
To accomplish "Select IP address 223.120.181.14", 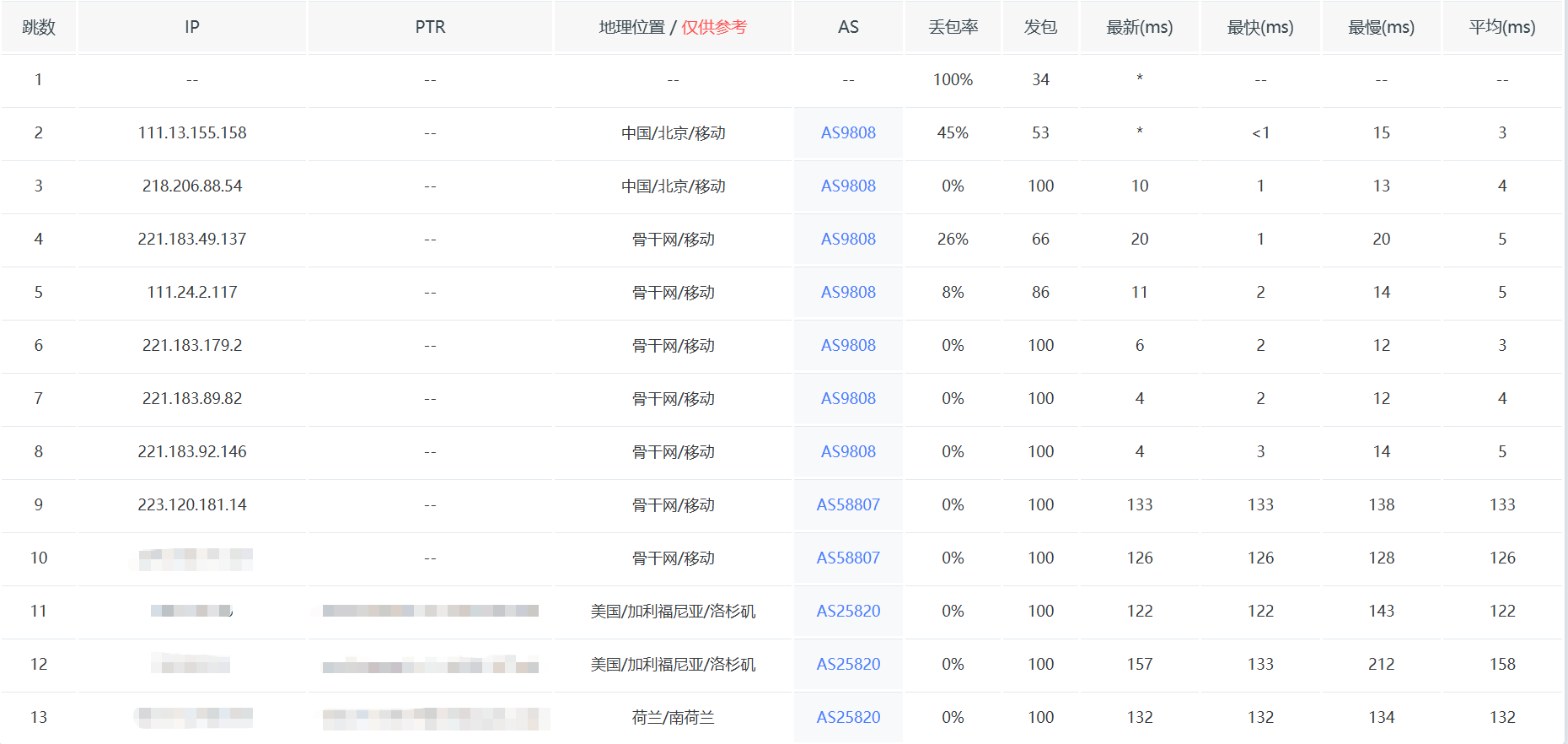I will (x=192, y=504).
